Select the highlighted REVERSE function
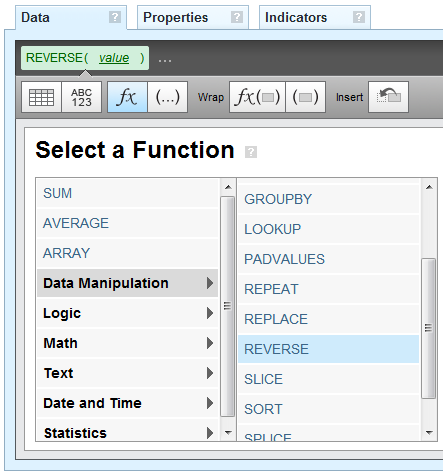The width and height of the screenshot is (443, 475). point(328,349)
